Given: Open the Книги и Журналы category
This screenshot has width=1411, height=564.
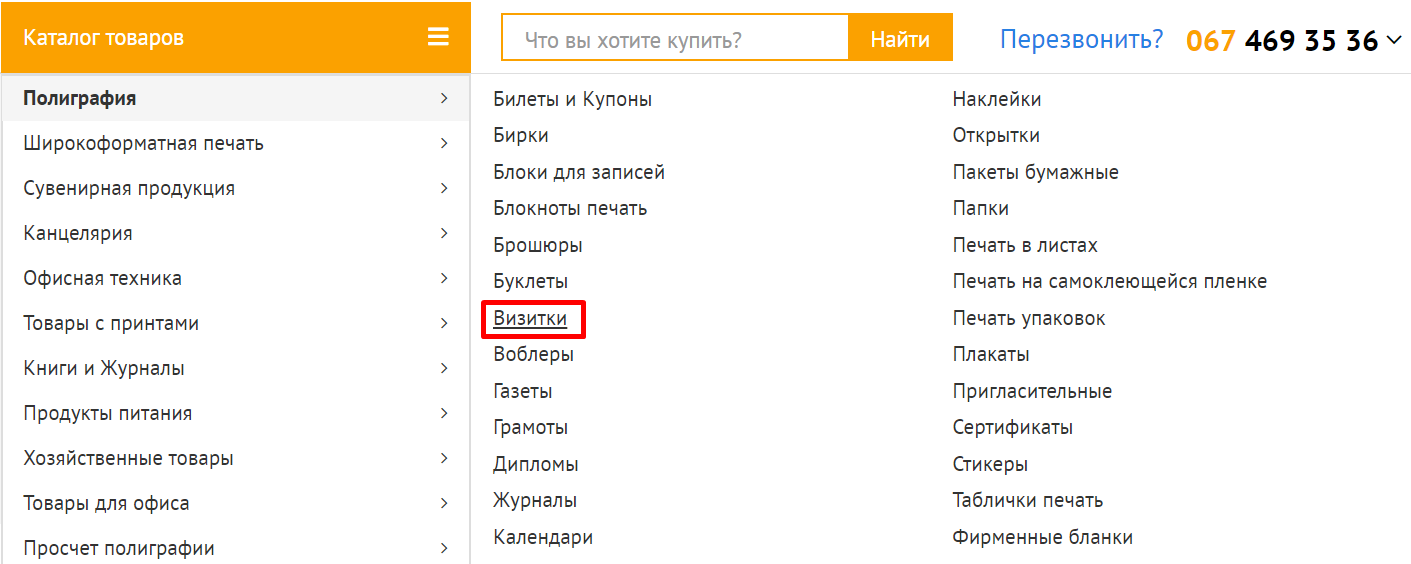Looking at the screenshot, I should coord(104,368).
